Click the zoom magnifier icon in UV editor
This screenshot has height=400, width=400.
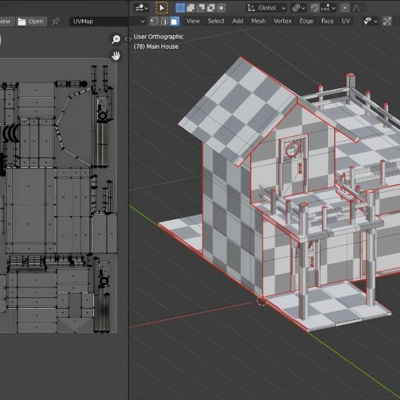116,39
